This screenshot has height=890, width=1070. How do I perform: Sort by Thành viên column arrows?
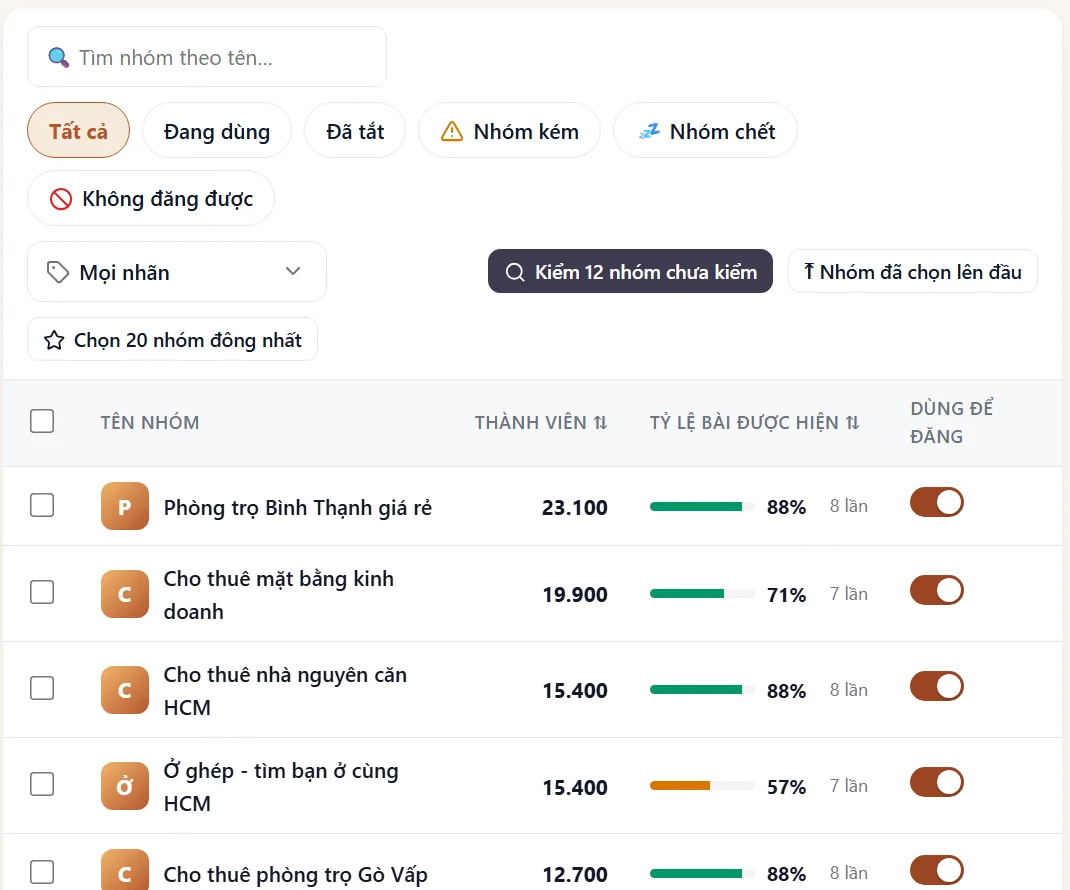click(x=601, y=423)
